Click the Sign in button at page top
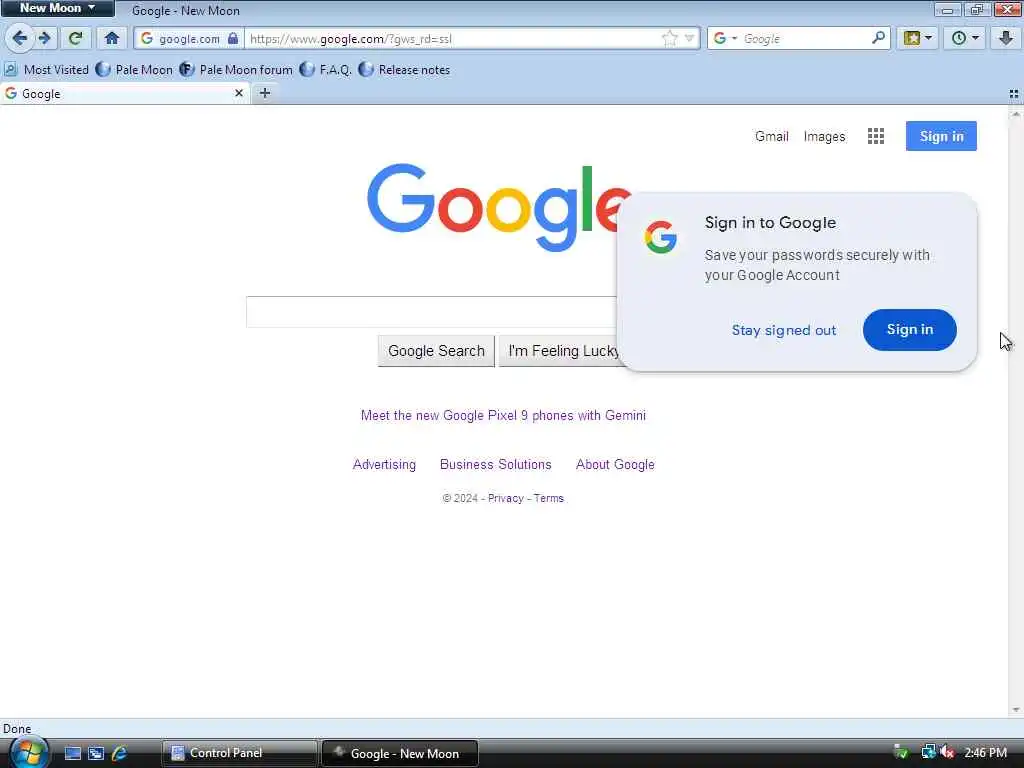This screenshot has width=1024, height=768. (941, 136)
